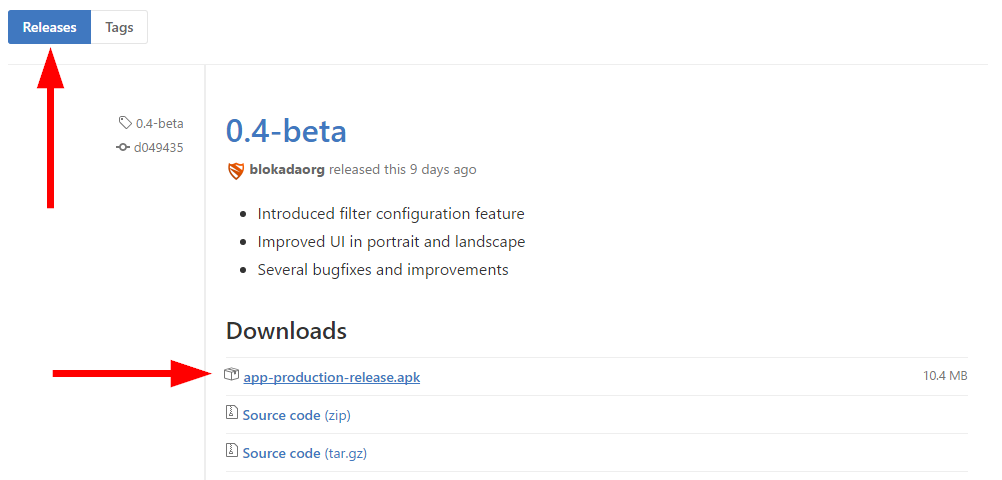The height and width of the screenshot is (480, 1002).
Task: Click the archive icon for Source code (tar.gz)
Action: click(x=231, y=451)
